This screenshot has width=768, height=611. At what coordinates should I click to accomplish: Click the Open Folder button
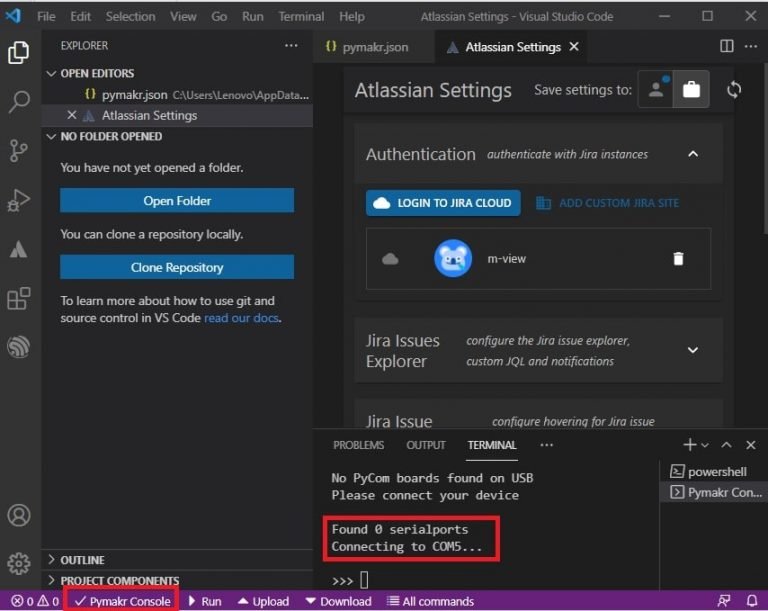click(177, 201)
